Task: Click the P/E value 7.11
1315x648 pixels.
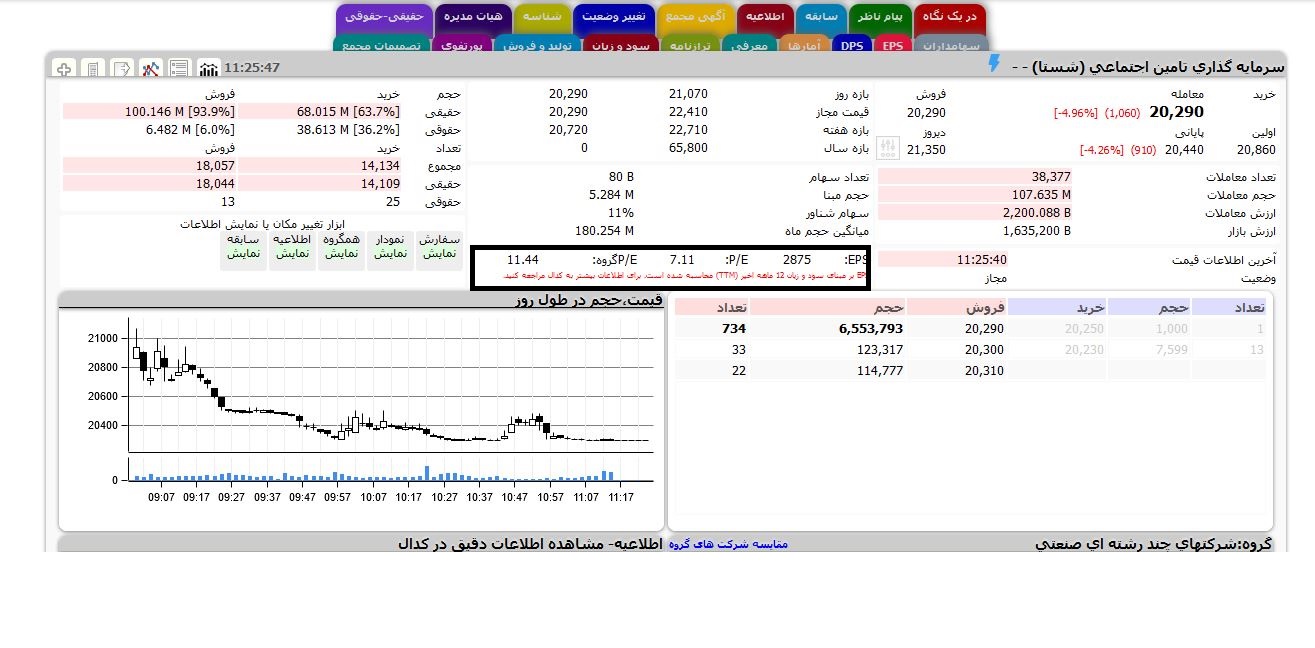Action: (682, 259)
